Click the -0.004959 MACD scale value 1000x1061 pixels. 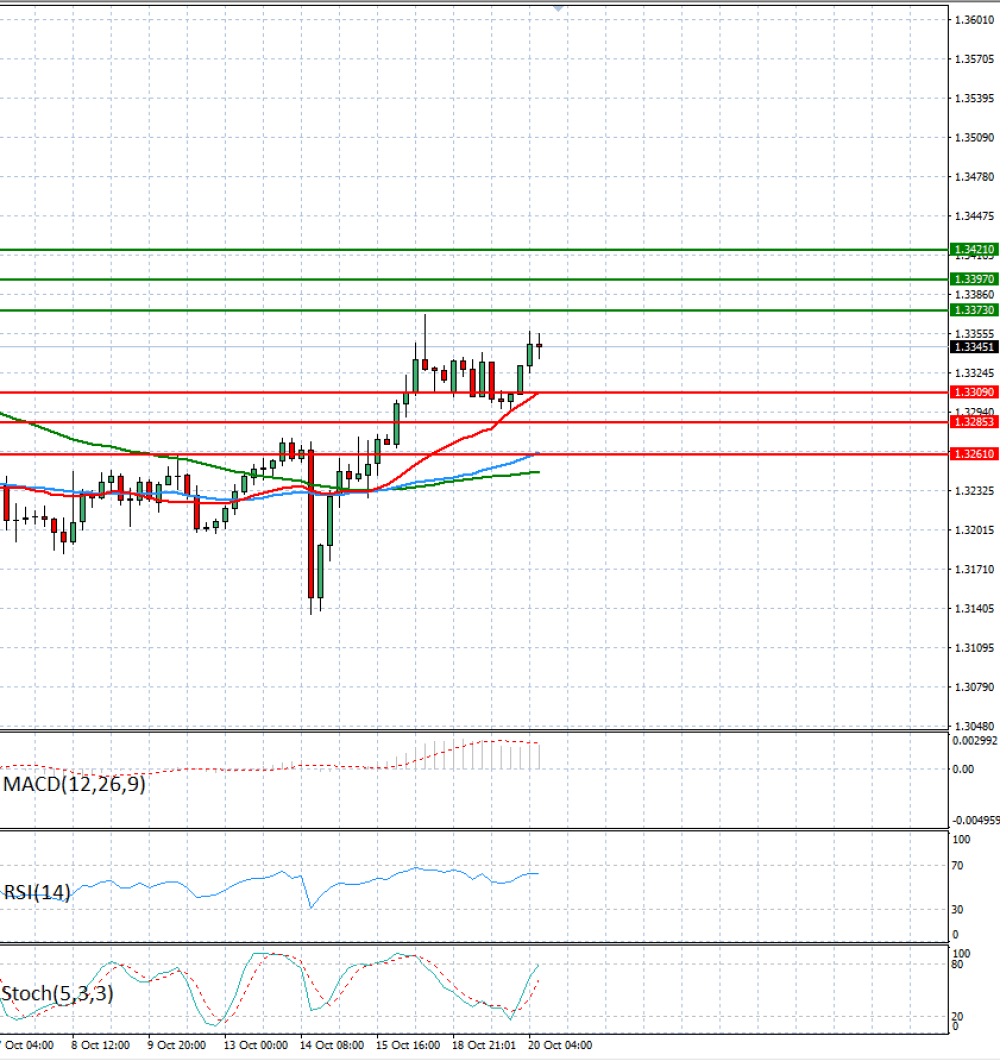[976, 820]
